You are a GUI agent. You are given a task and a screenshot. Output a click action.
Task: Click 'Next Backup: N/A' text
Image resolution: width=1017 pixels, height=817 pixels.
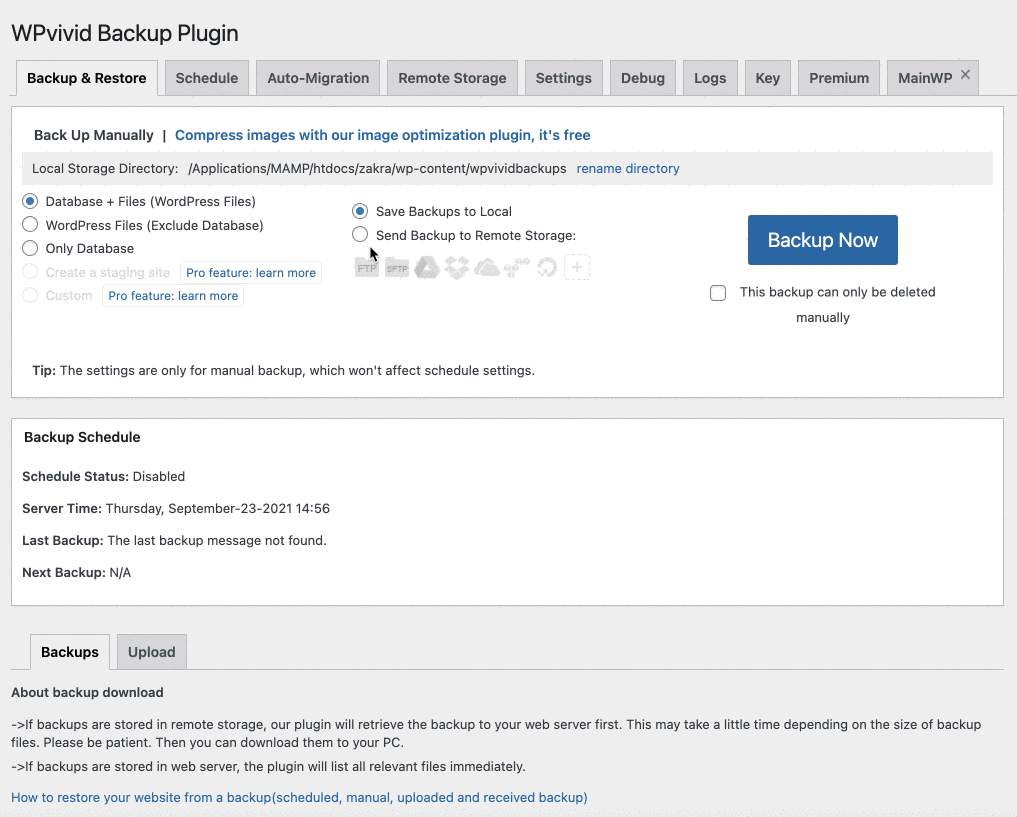[x=77, y=573]
